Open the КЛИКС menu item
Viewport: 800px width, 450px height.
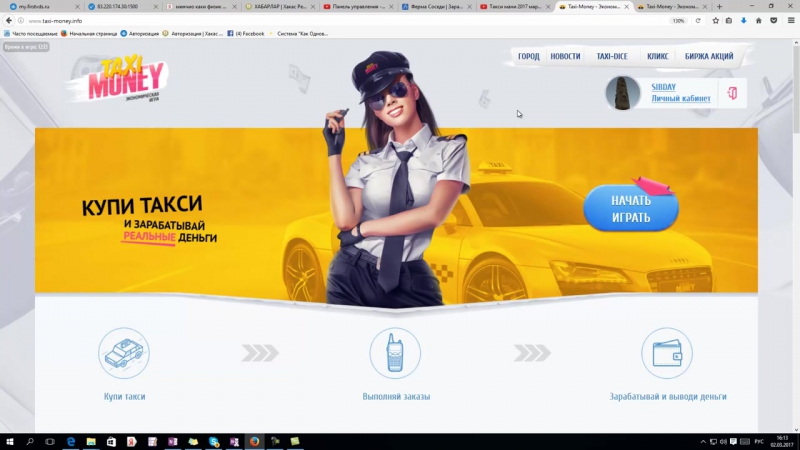click(658, 56)
